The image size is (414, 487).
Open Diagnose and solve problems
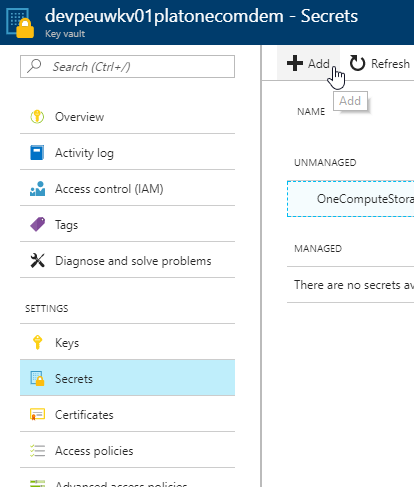click(127, 261)
